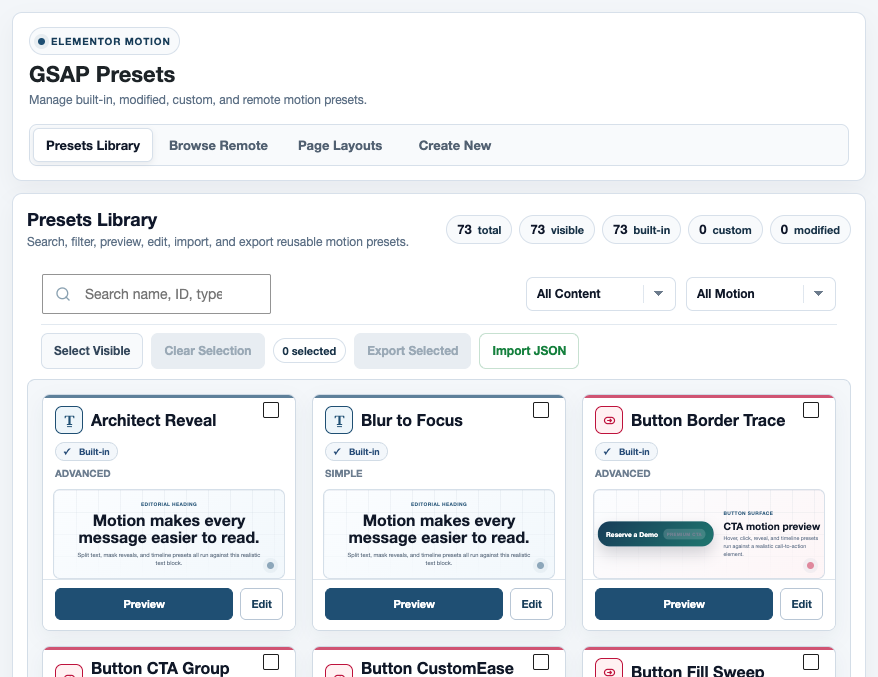Open the All Content filter dropdown
Viewport: 878px width, 677px height.
point(601,294)
